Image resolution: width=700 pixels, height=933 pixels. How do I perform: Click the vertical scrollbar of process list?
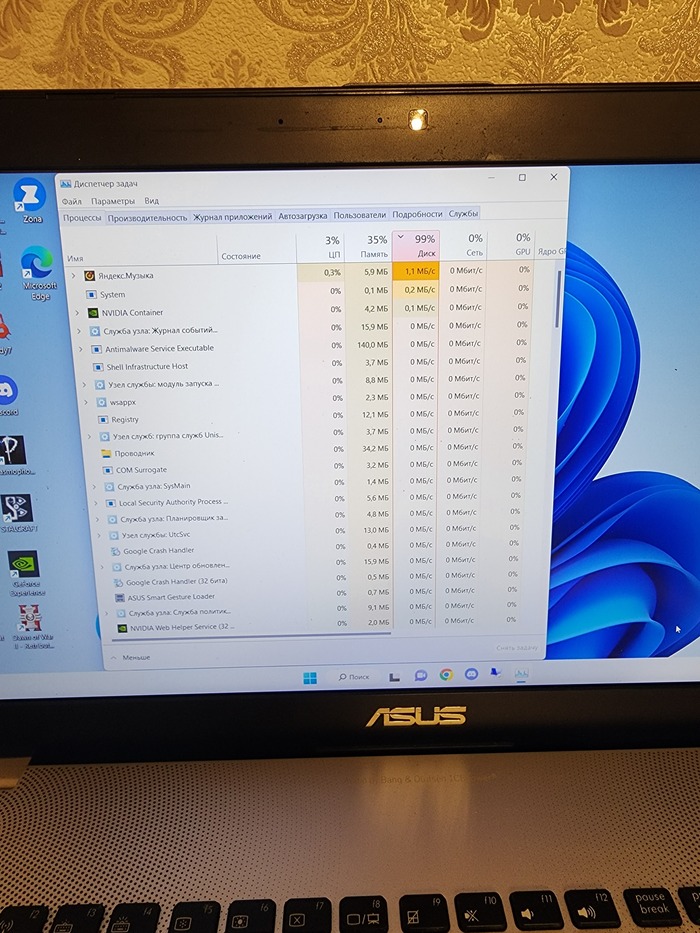(557, 299)
